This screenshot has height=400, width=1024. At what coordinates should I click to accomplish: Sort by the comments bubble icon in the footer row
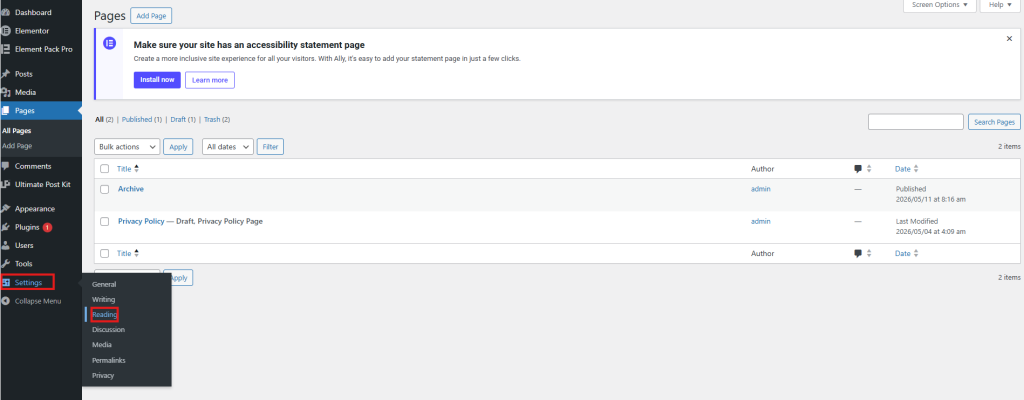858,254
